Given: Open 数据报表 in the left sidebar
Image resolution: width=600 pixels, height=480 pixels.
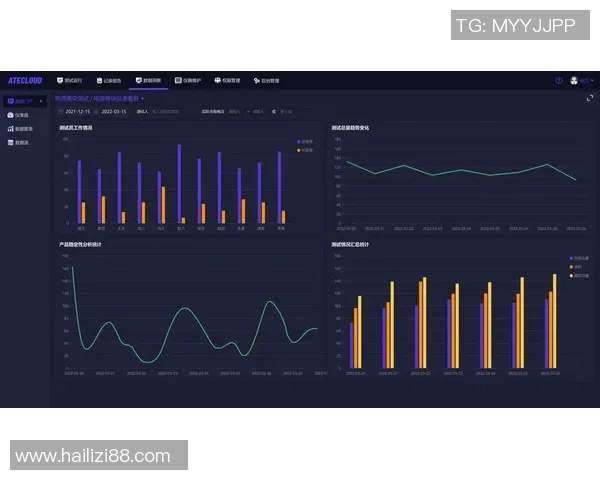Looking at the screenshot, I should pyautogui.click(x=20, y=129).
